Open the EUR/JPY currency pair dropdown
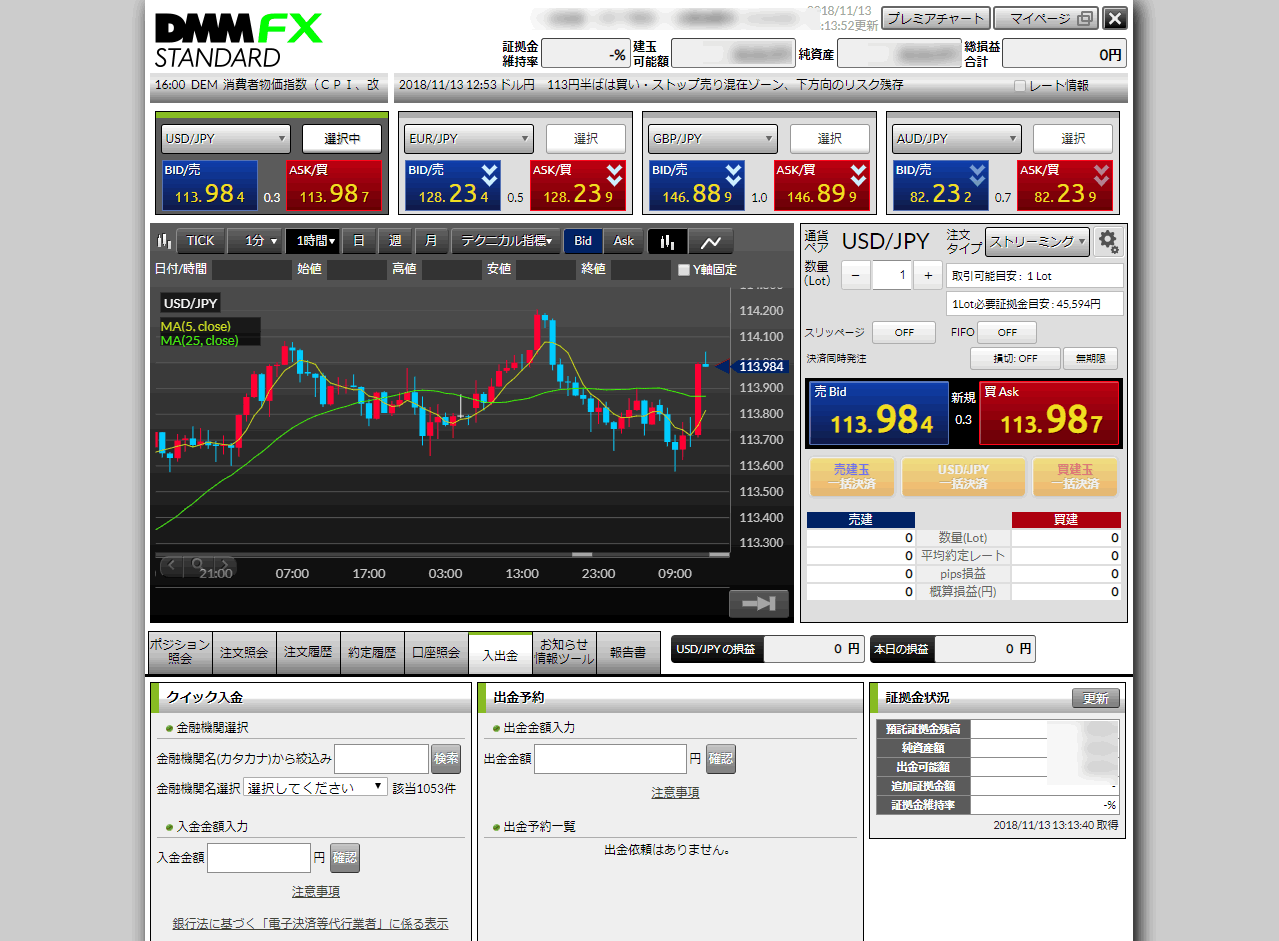Screen dimensions: 1279x941 click(469, 139)
